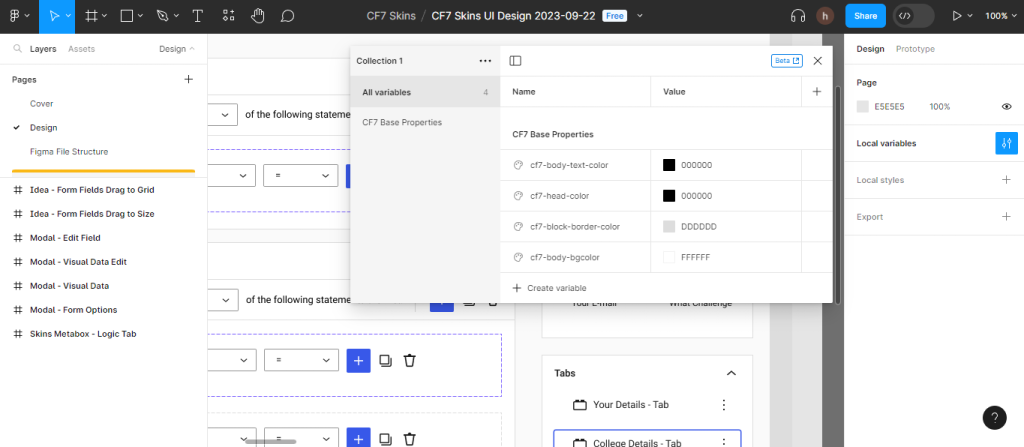Viewport: 1024px width, 447px height.
Task: Click cf7-block-border-color swatch
Action: [x=669, y=227]
